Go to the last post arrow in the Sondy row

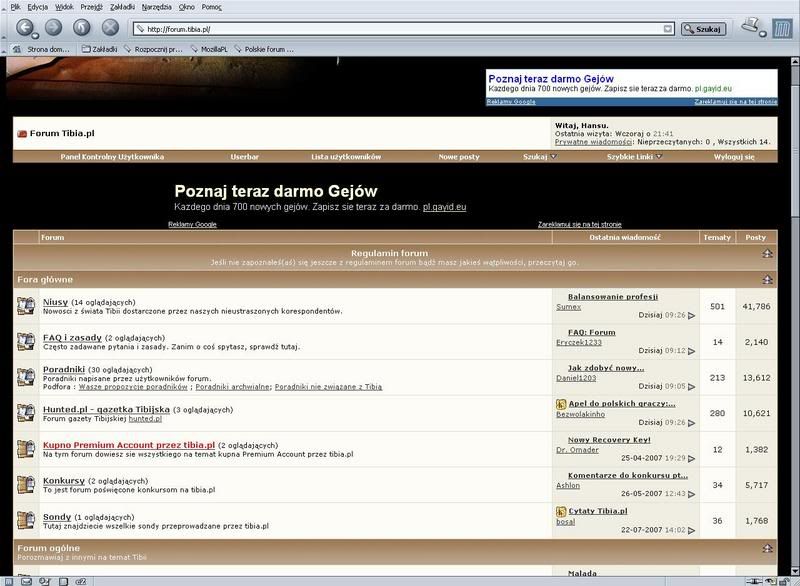(x=691, y=530)
